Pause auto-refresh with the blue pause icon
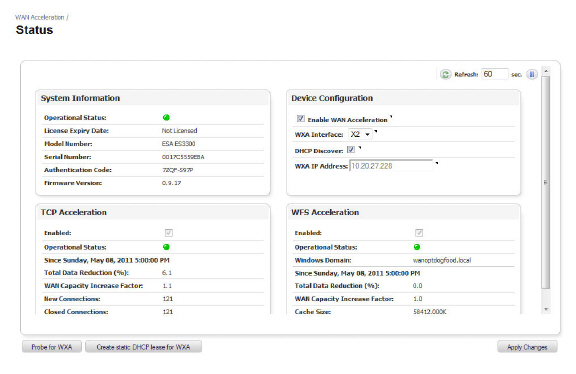Image resolution: width=576 pixels, height=374 pixels. click(532, 75)
